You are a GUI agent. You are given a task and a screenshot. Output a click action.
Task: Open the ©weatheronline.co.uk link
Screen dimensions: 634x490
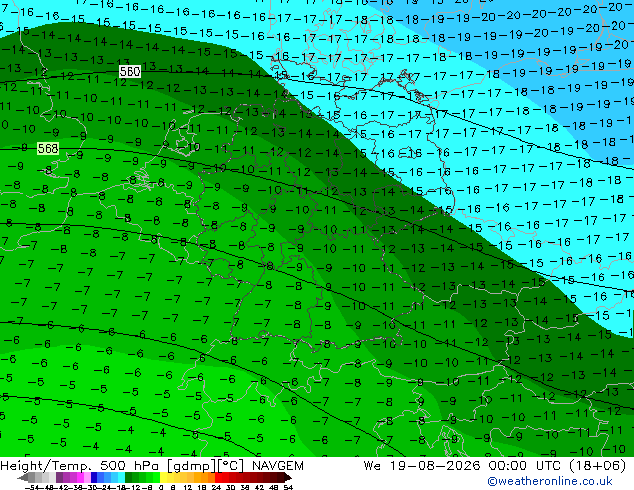[x=549, y=481]
